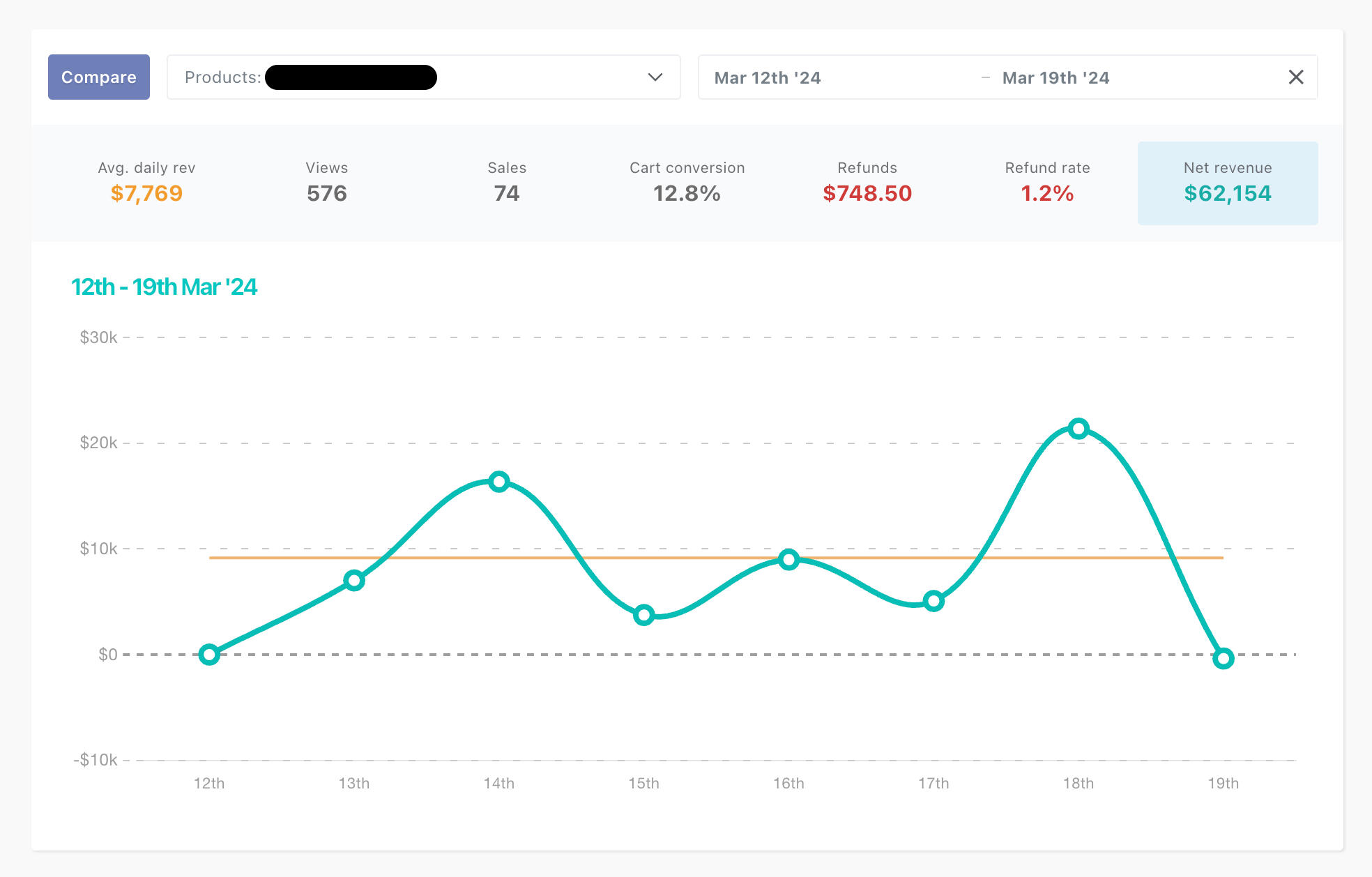Select the Sales metric tile
This screenshot has height=877, width=1372.
507,183
